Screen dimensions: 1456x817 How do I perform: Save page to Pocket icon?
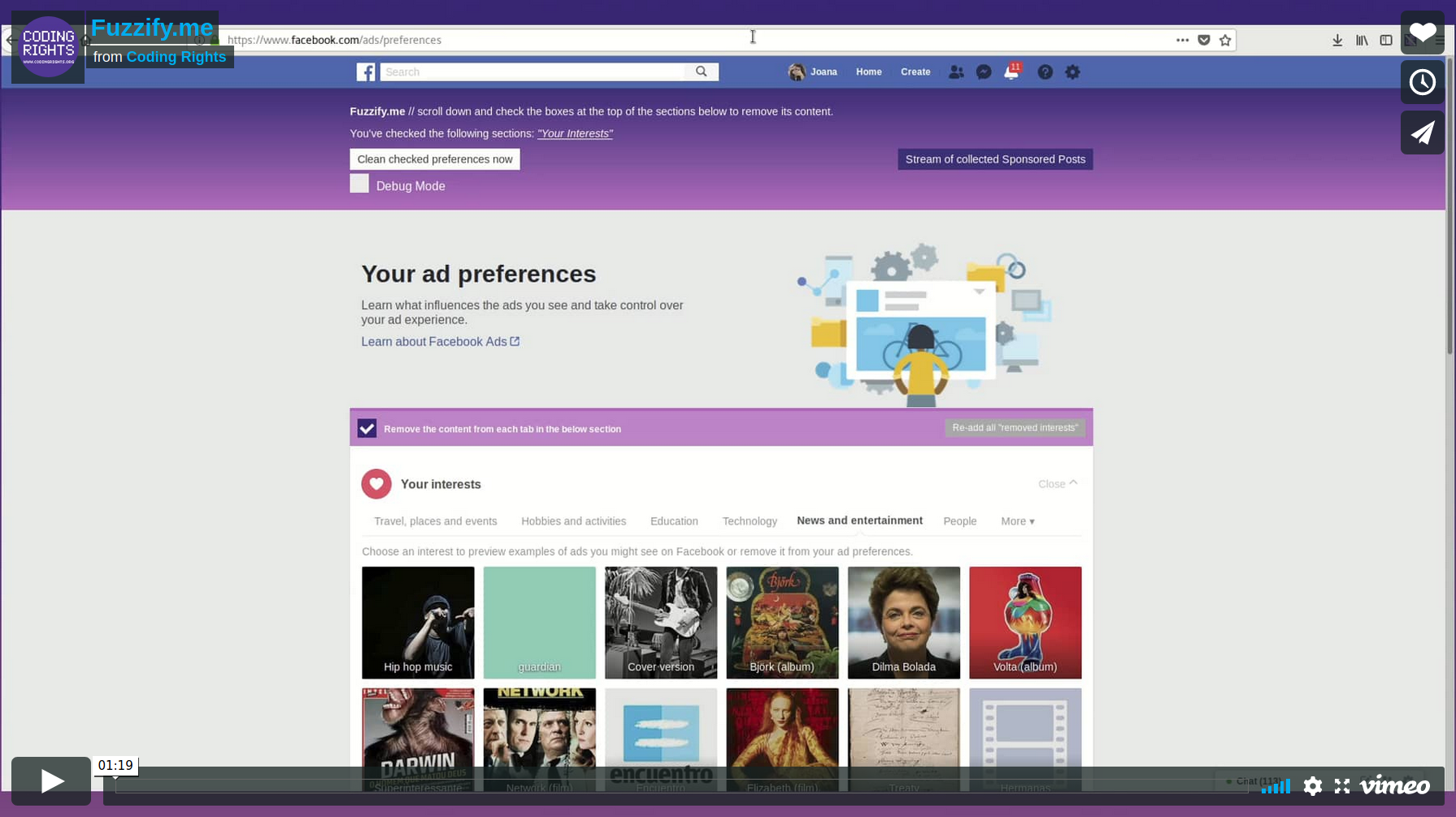(x=1204, y=40)
